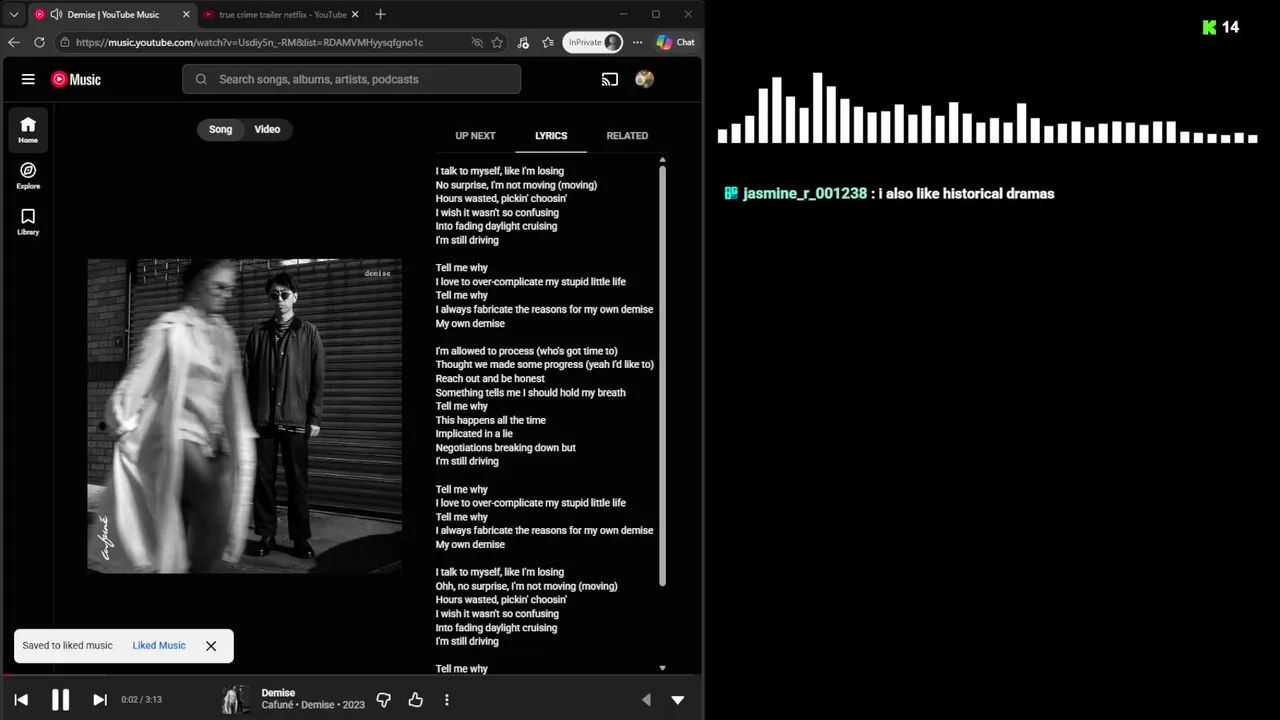The height and width of the screenshot is (720, 1280).
Task: Dismiss the Saved to liked music toast
Action: click(x=211, y=646)
